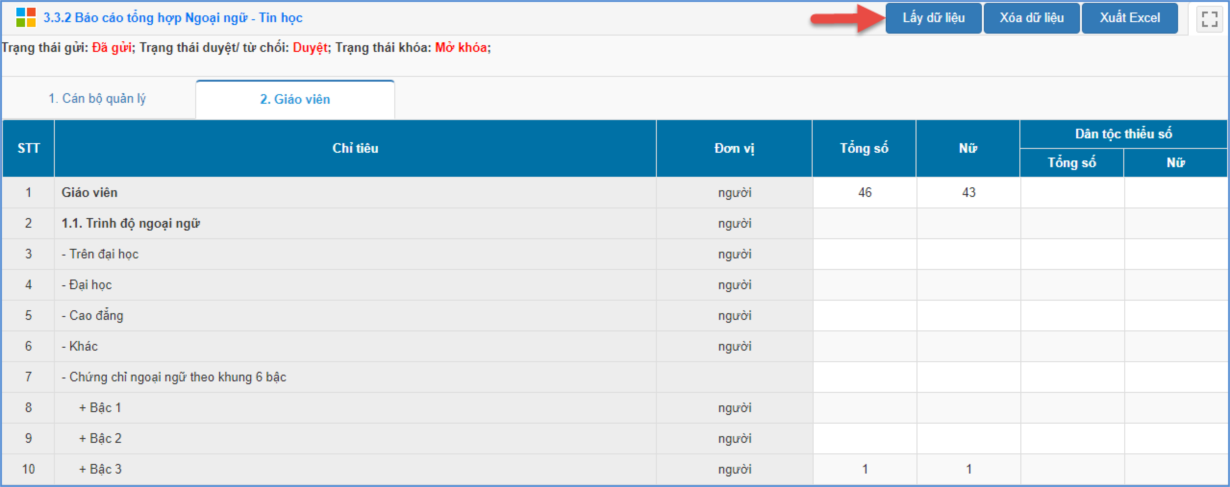The image size is (1230, 487).
Task: Click Dân tộc thiểu số Tổng số cell for Giáo viên
Action: [1071, 193]
